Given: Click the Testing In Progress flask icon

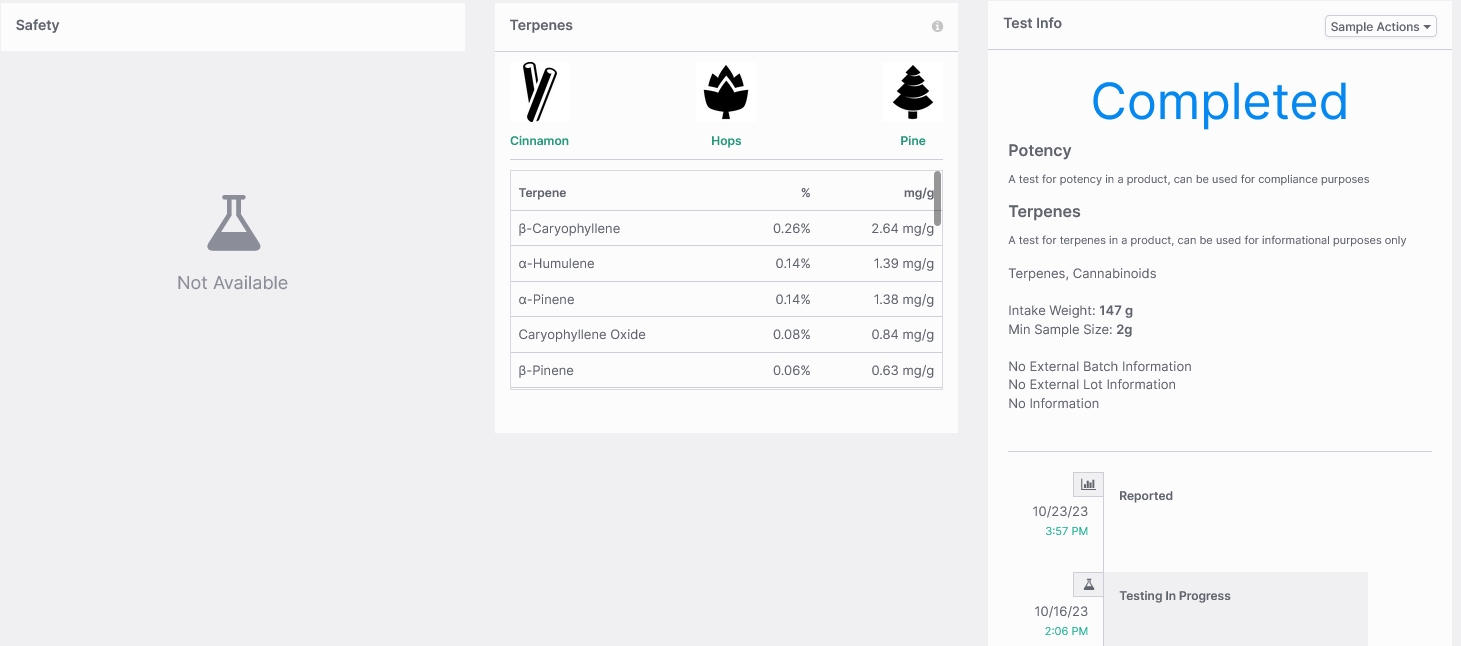Looking at the screenshot, I should point(1088,584).
